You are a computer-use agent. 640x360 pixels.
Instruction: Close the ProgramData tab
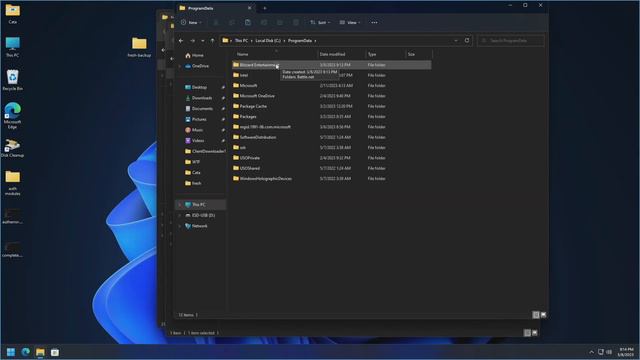[249, 8]
